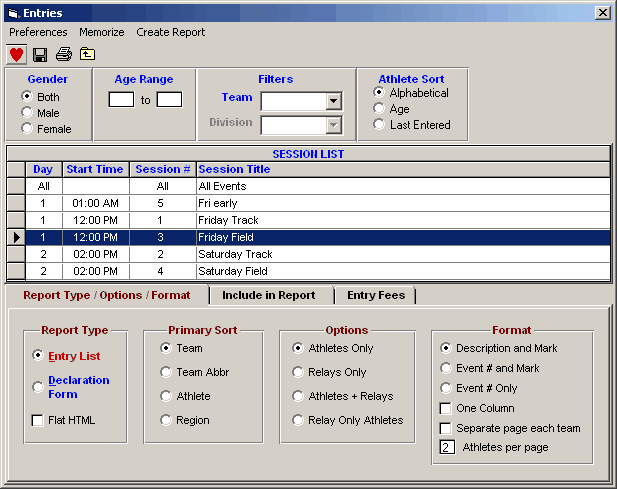Check the One Column checkbox

[445, 408]
